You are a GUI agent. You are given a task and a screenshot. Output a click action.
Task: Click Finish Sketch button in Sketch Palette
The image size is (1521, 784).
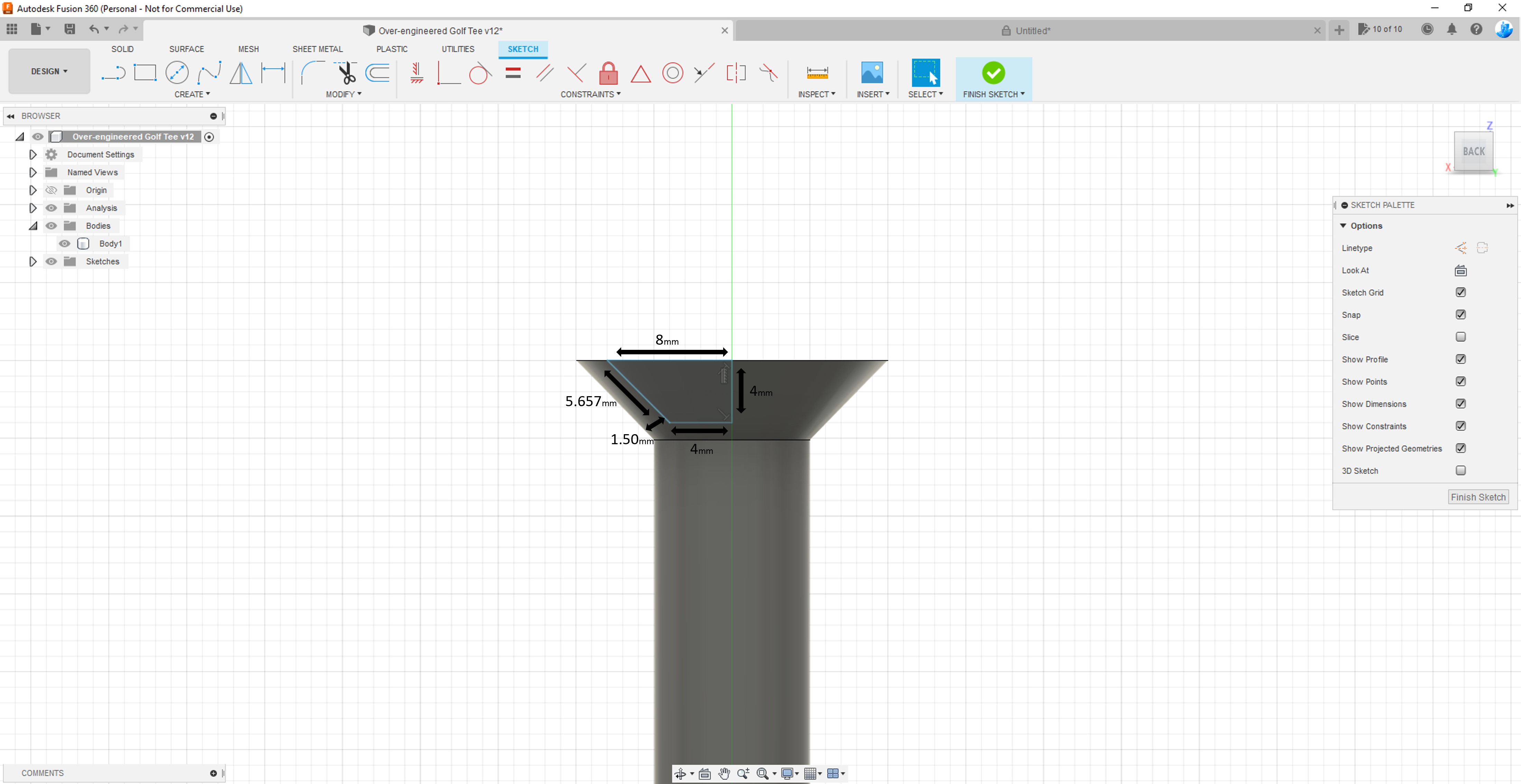pos(1478,497)
